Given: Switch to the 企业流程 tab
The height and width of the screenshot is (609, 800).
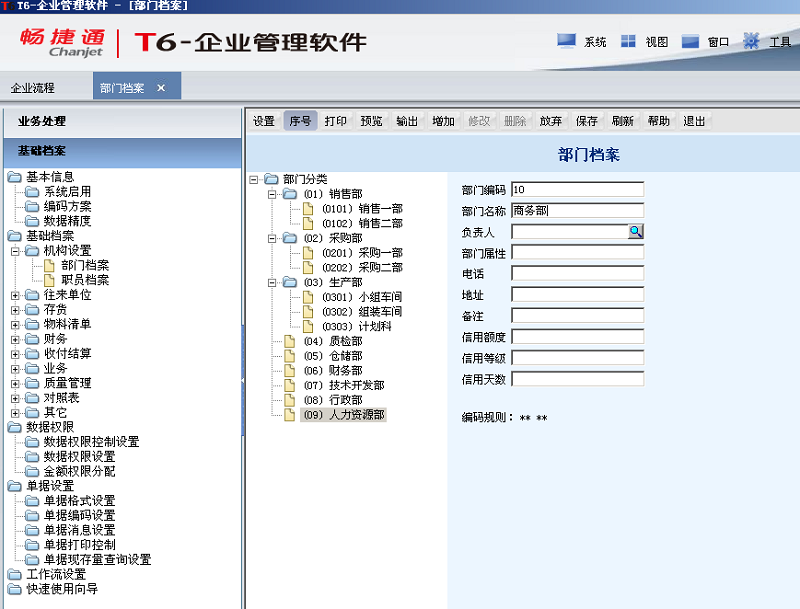Looking at the screenshot, I should (33, 88).
